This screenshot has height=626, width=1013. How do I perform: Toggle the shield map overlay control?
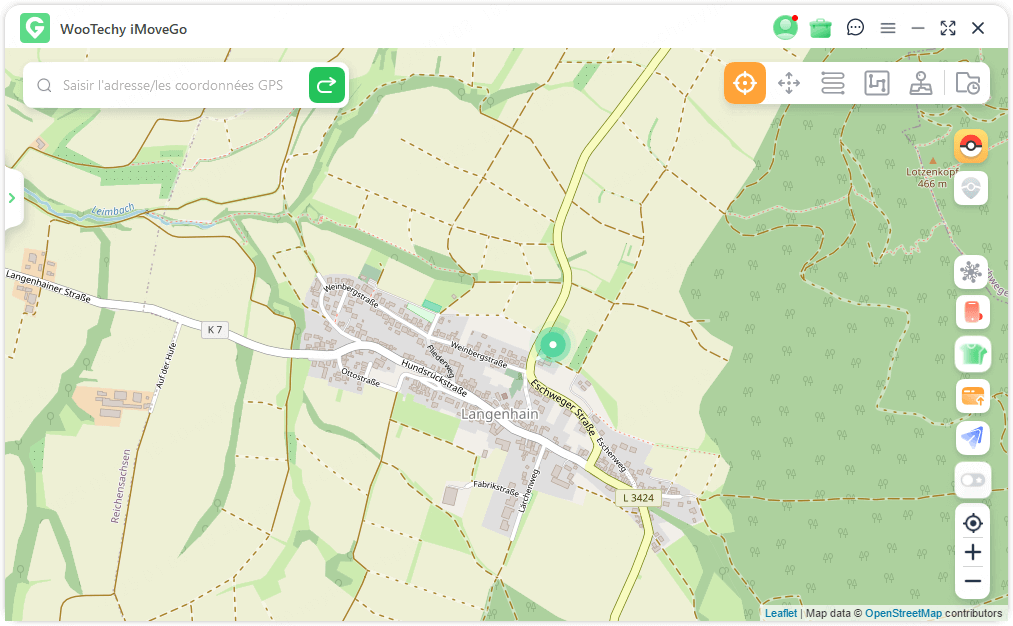pyautogui.click(x=971, y=188)
